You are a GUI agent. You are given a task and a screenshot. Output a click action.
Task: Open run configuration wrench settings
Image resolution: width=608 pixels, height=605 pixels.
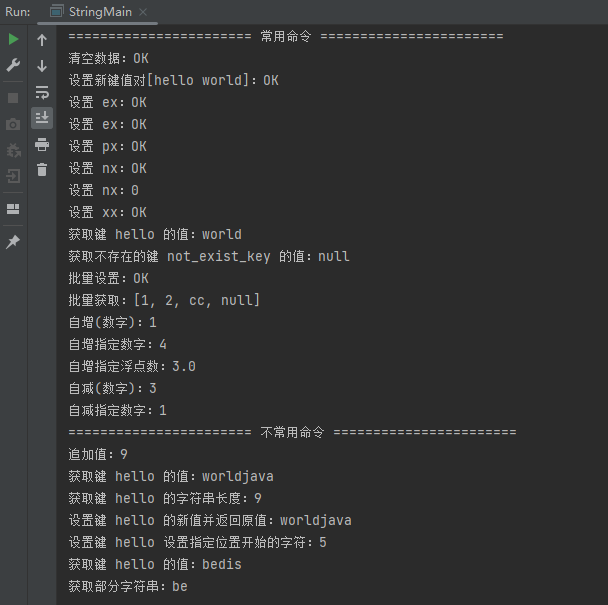pyautogui.click(x=13, y=65)
